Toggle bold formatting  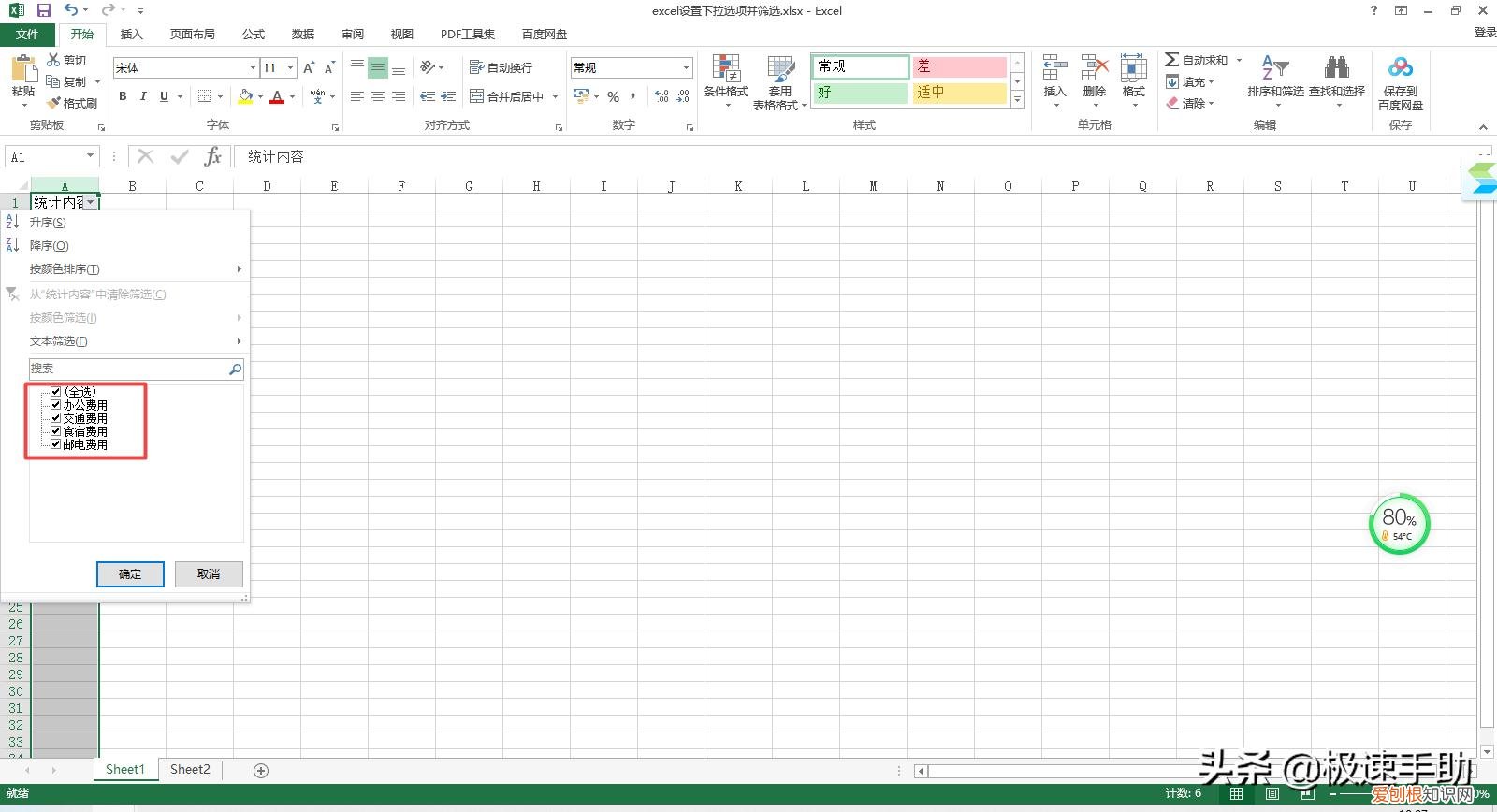point(123,96)
